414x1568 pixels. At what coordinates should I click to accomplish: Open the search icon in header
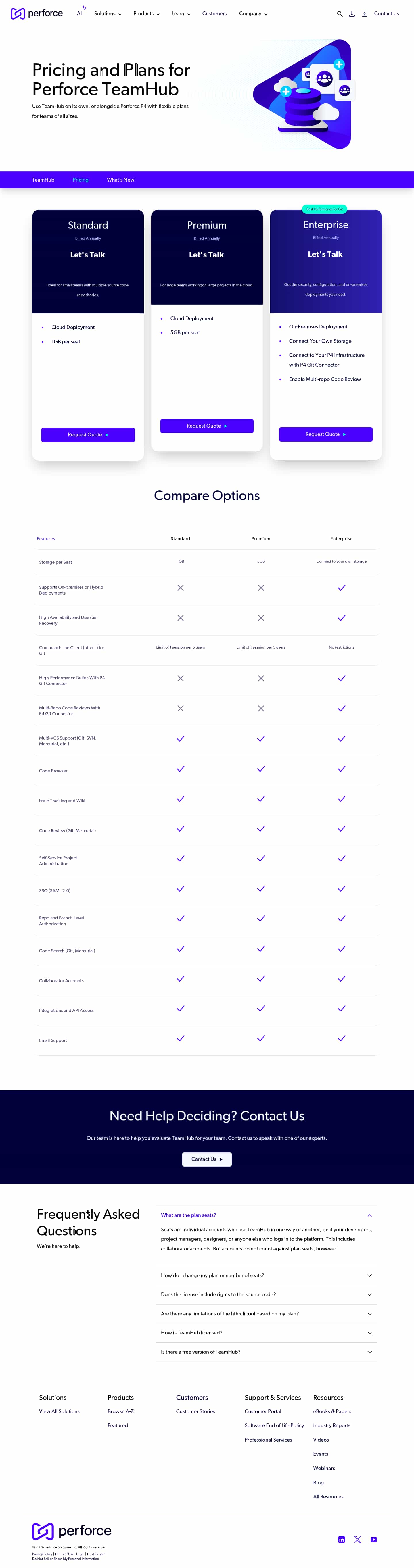(x=340, y=14)
